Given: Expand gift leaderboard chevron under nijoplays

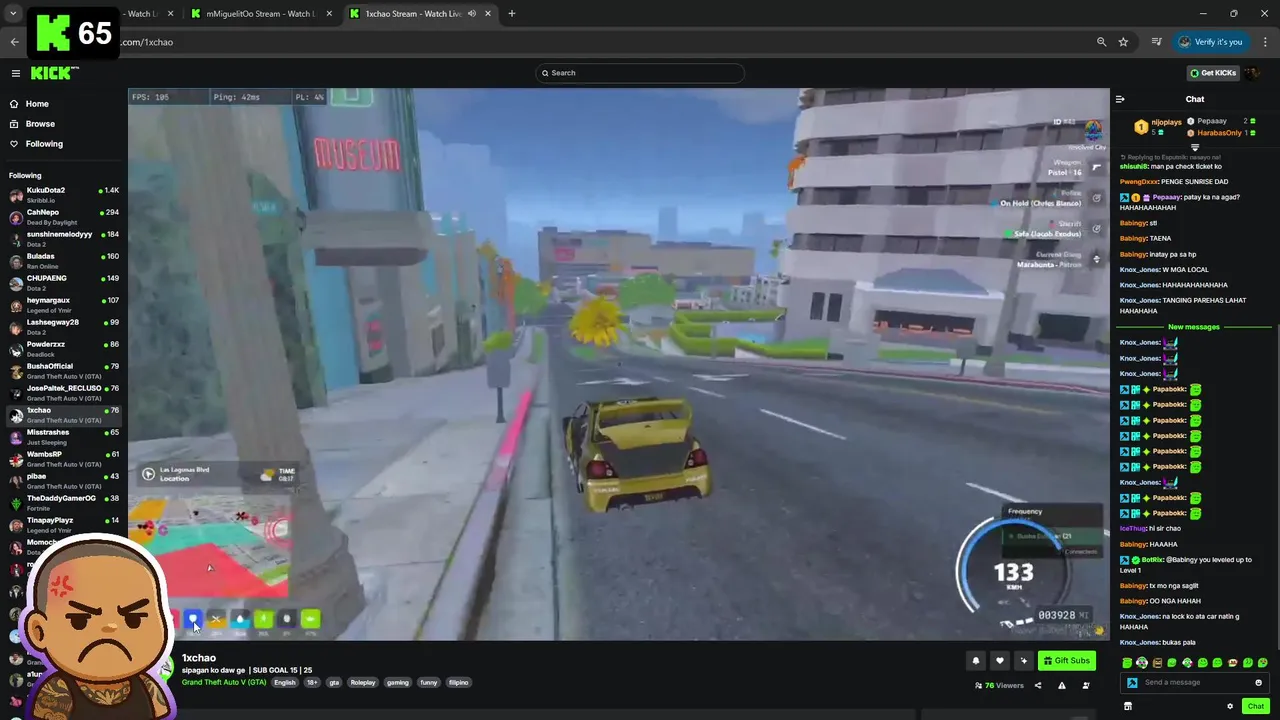Looking at the screenshot, I should [1194, 147].
